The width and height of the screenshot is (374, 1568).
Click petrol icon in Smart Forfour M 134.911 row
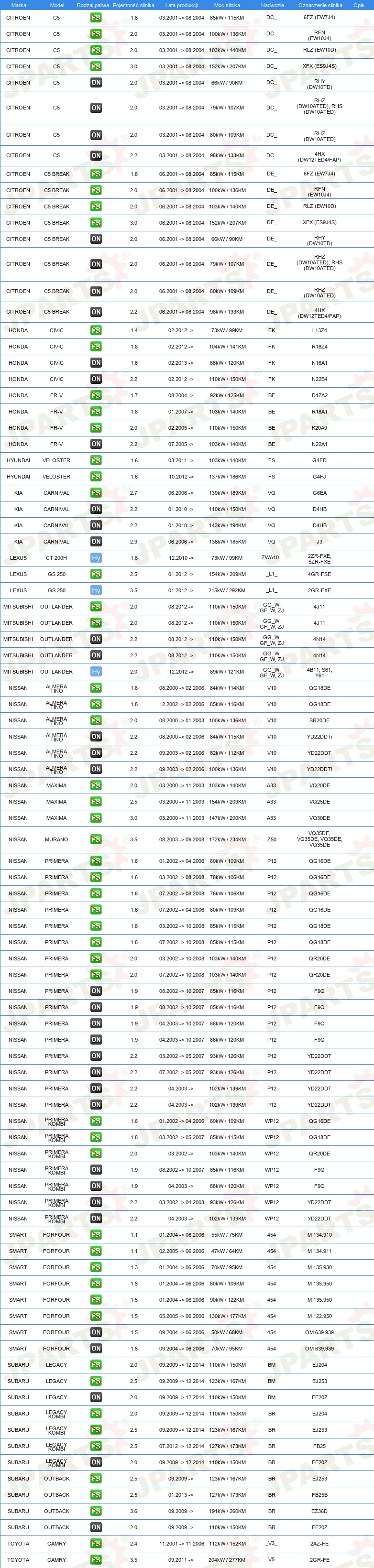click(96, 1252)
